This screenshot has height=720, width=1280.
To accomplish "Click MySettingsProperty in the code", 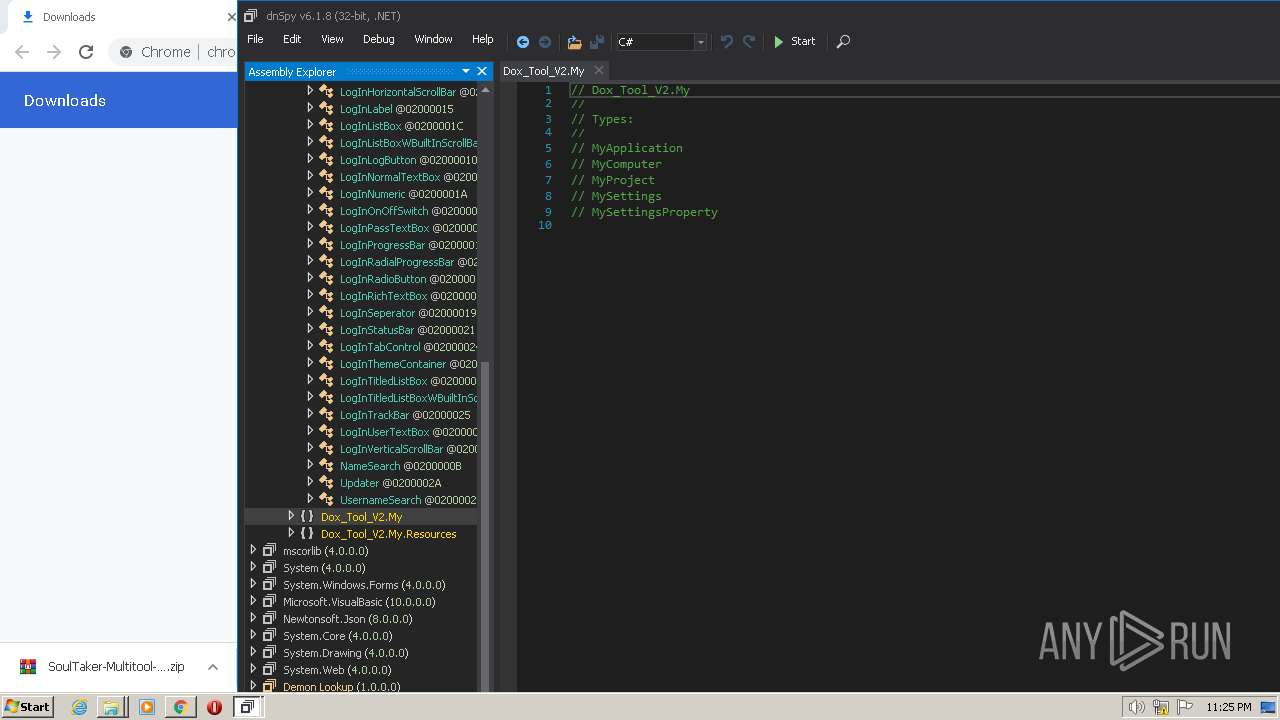I will (x=654, y=212).
